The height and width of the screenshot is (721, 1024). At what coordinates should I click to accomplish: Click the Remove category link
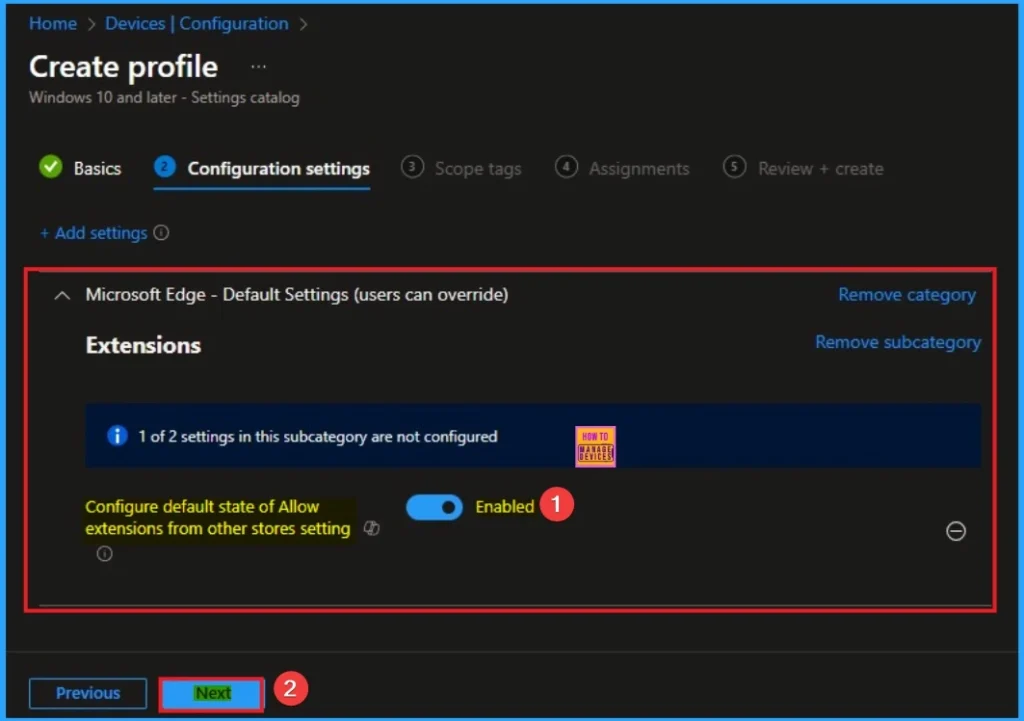pyautogui.click(x=906, y=294)
